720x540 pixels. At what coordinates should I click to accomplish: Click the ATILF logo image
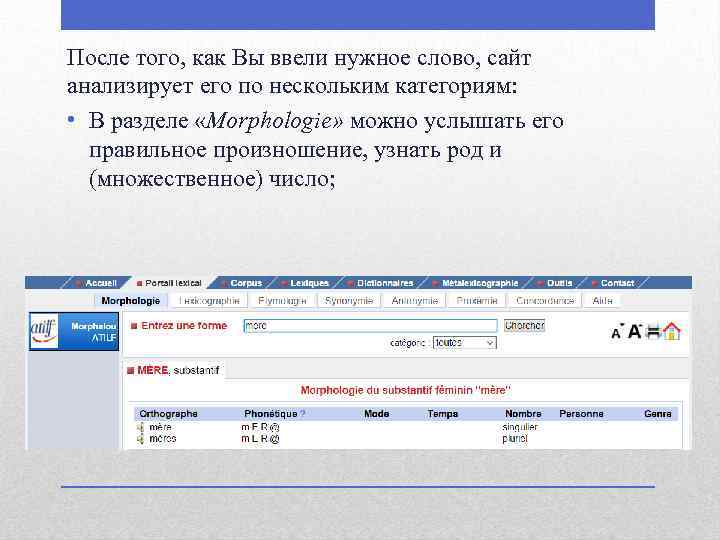point(44,331)
